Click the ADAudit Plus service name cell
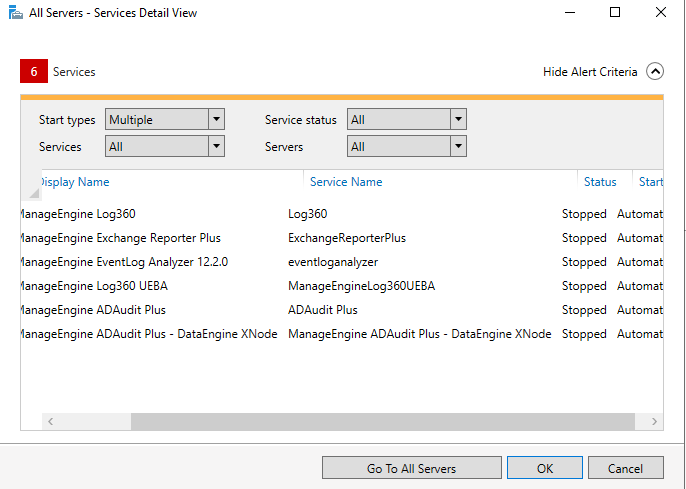 coord(322,310)
